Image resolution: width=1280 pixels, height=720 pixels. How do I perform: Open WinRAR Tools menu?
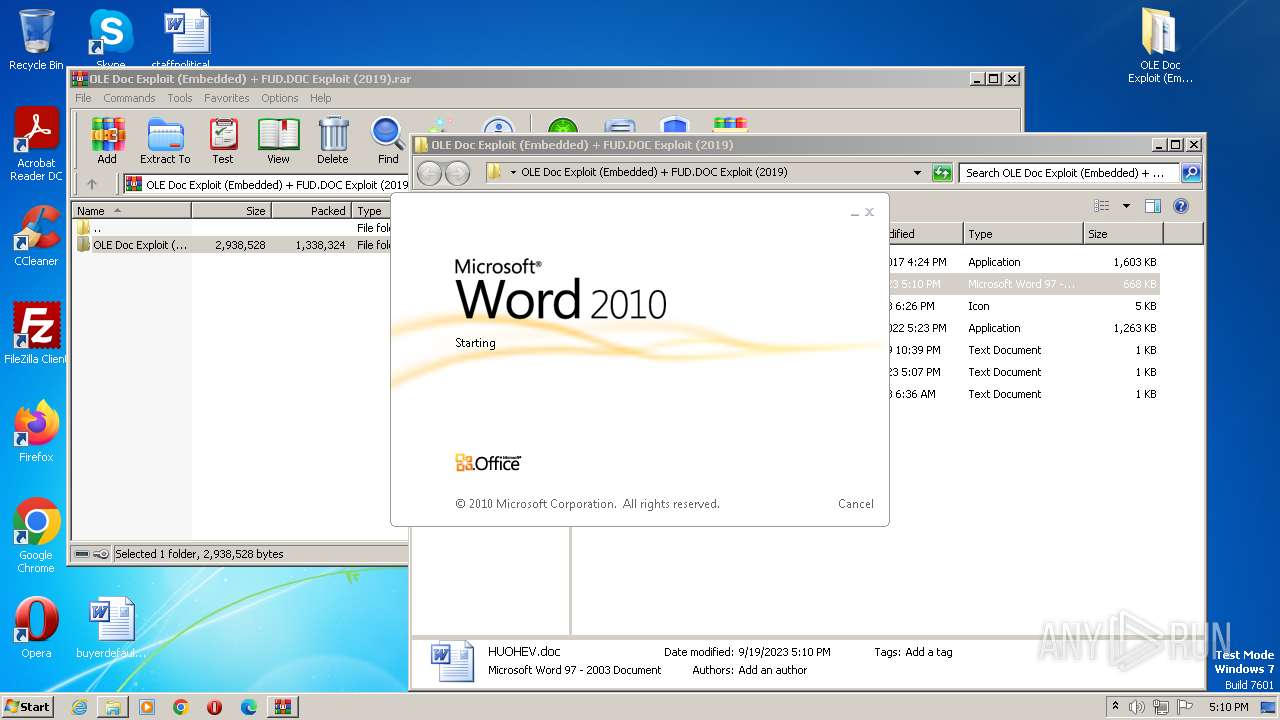point(180,98)
